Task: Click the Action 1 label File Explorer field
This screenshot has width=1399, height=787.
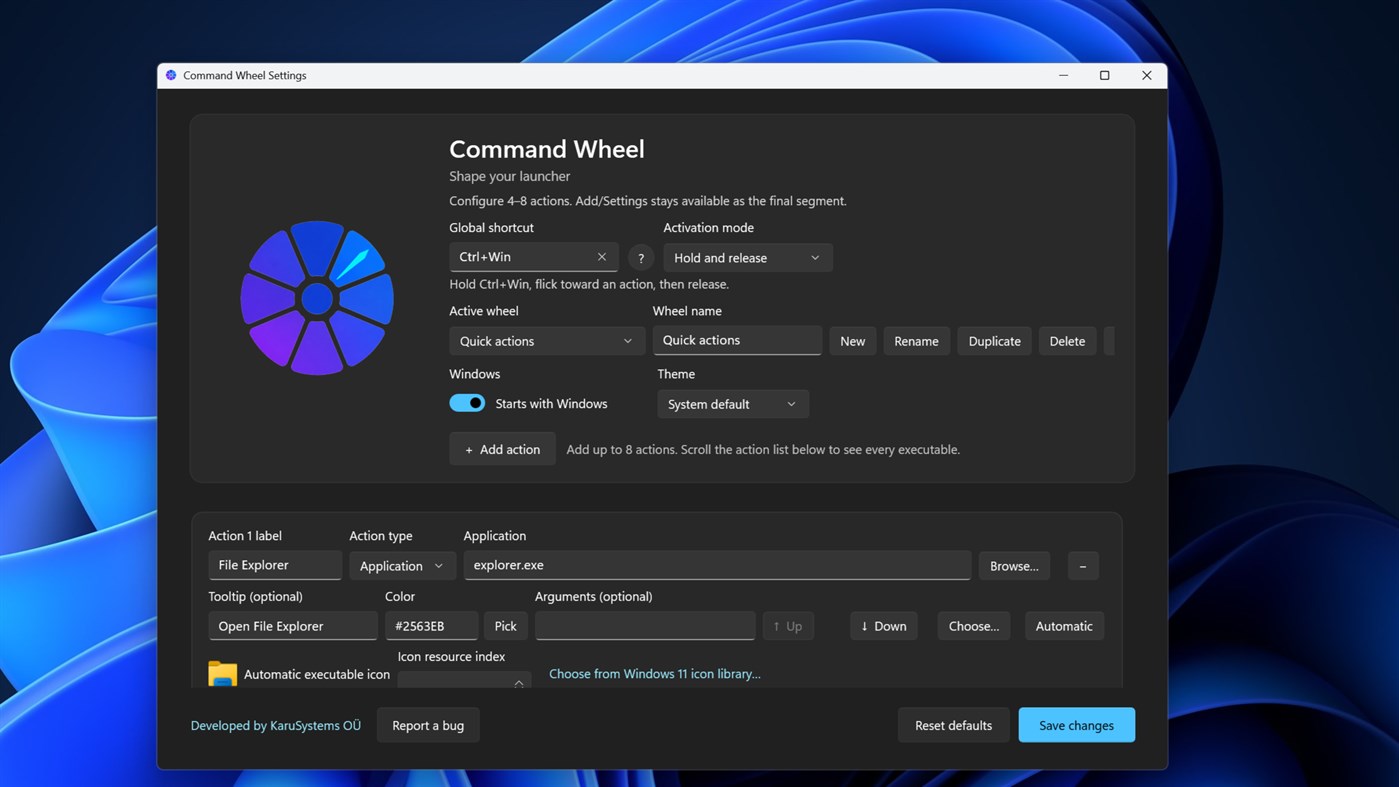Action: (275, 565)
